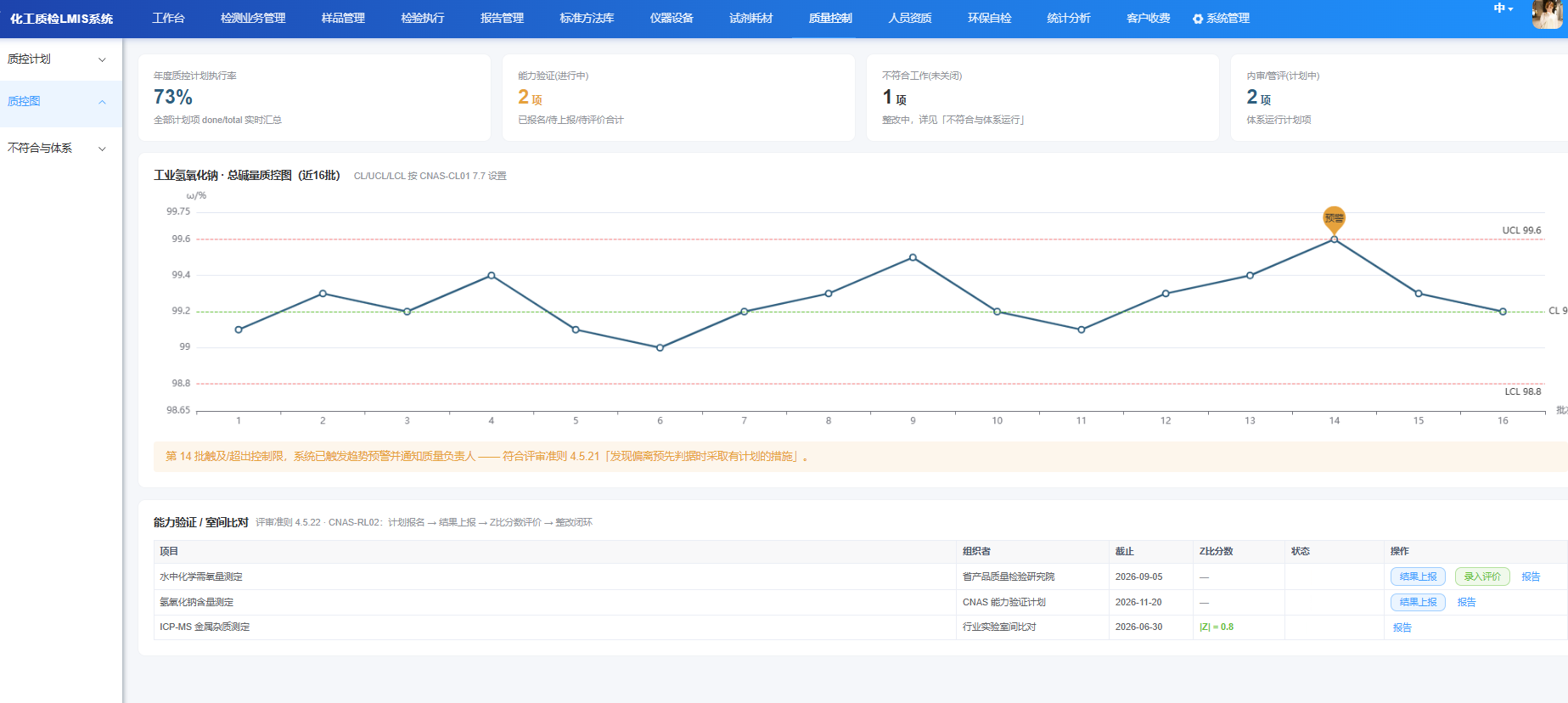Click the batch 11 data point on chart

(1082, 329)
